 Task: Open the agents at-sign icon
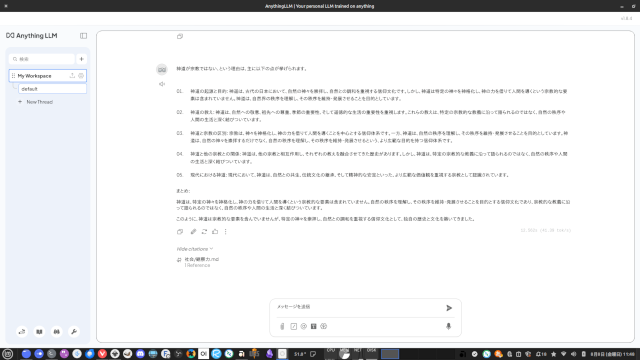point(304,327)
